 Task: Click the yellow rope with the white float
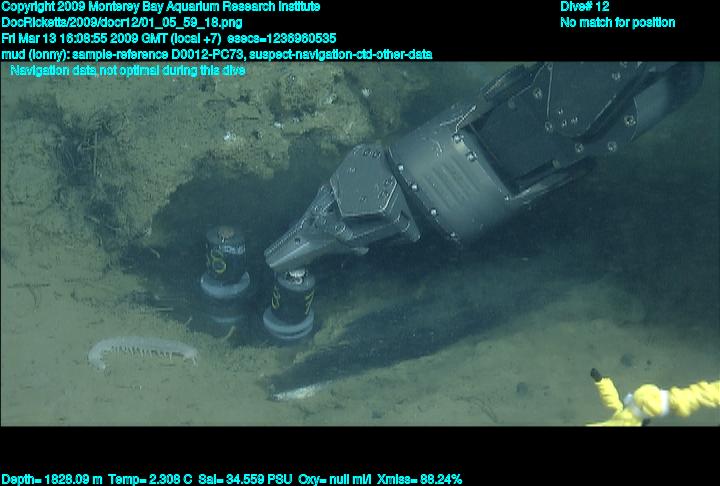point(654,399)
